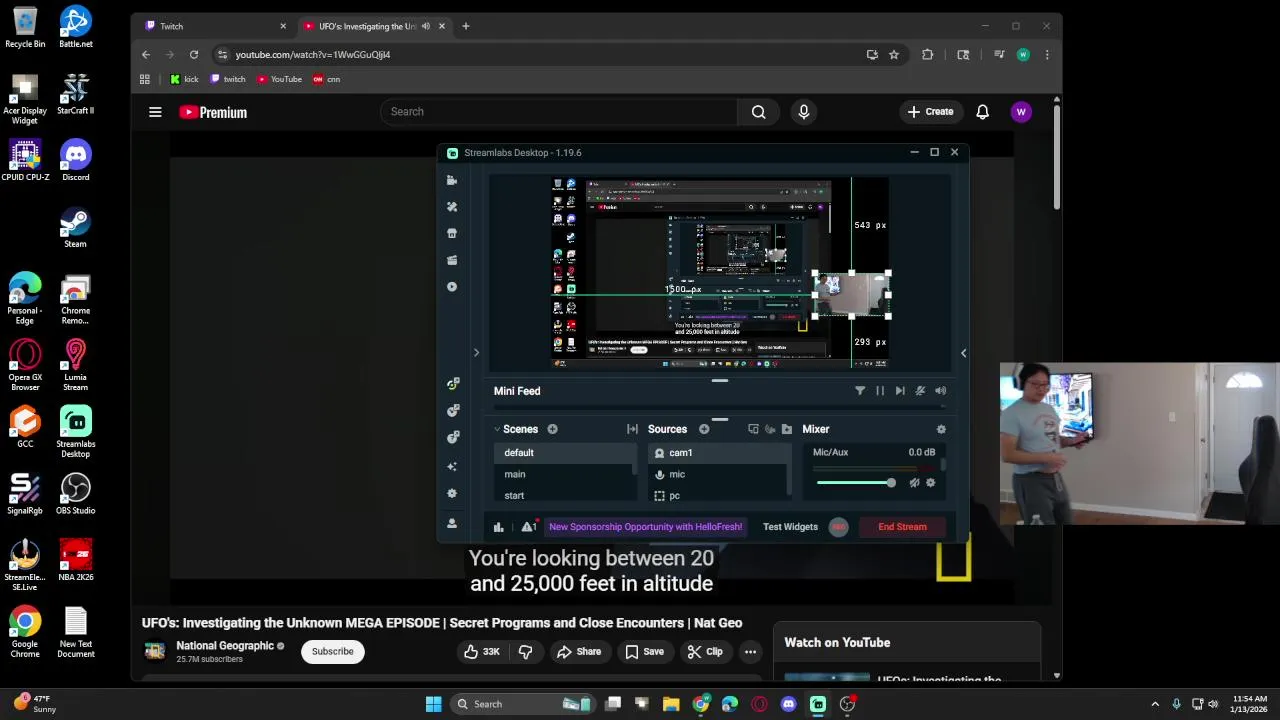Reload the YouTube page
The height and width of the screenshot is (720, 1280).
coord(194,55)
